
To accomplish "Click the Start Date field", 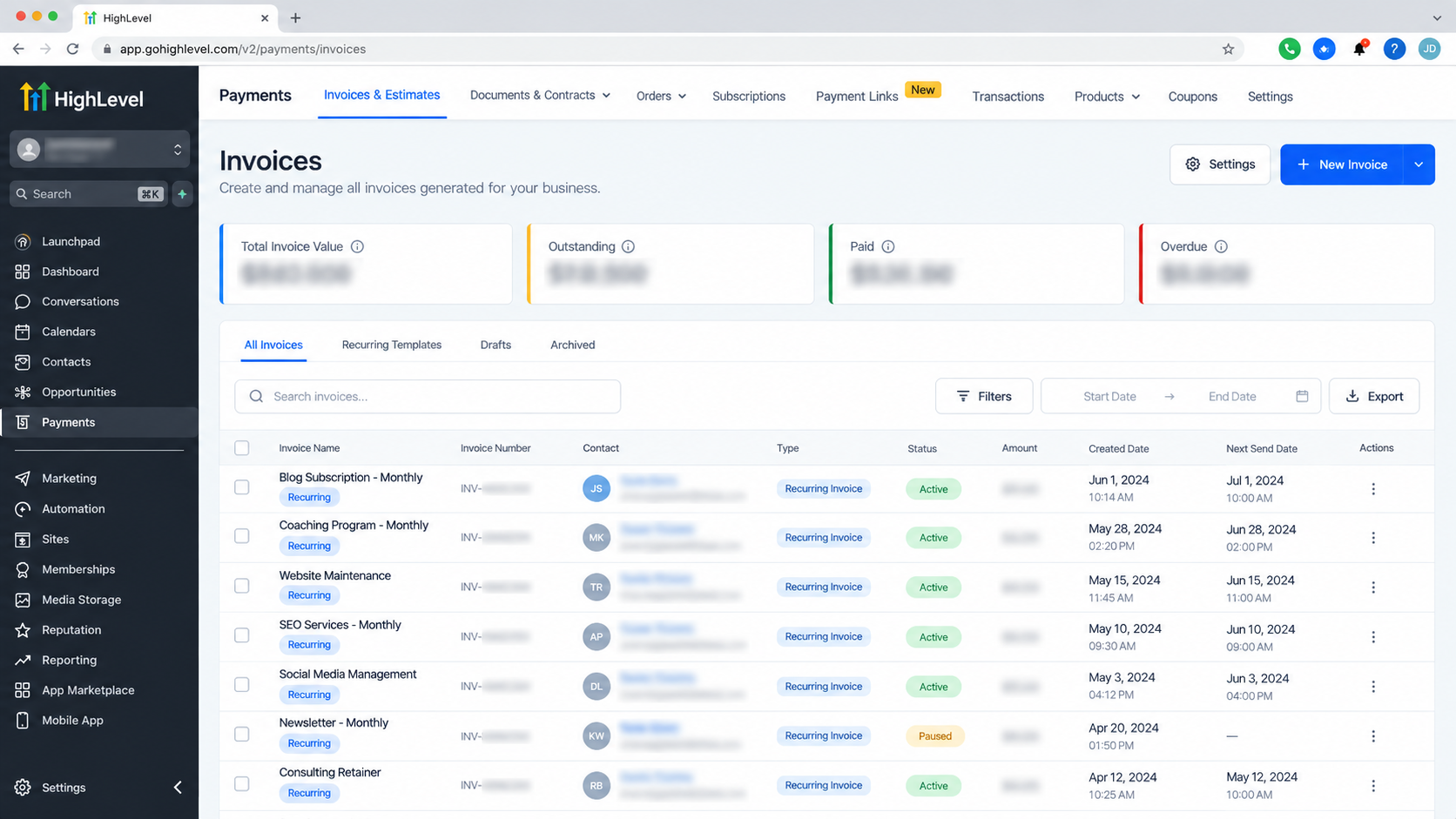I will click(1109, 396).
